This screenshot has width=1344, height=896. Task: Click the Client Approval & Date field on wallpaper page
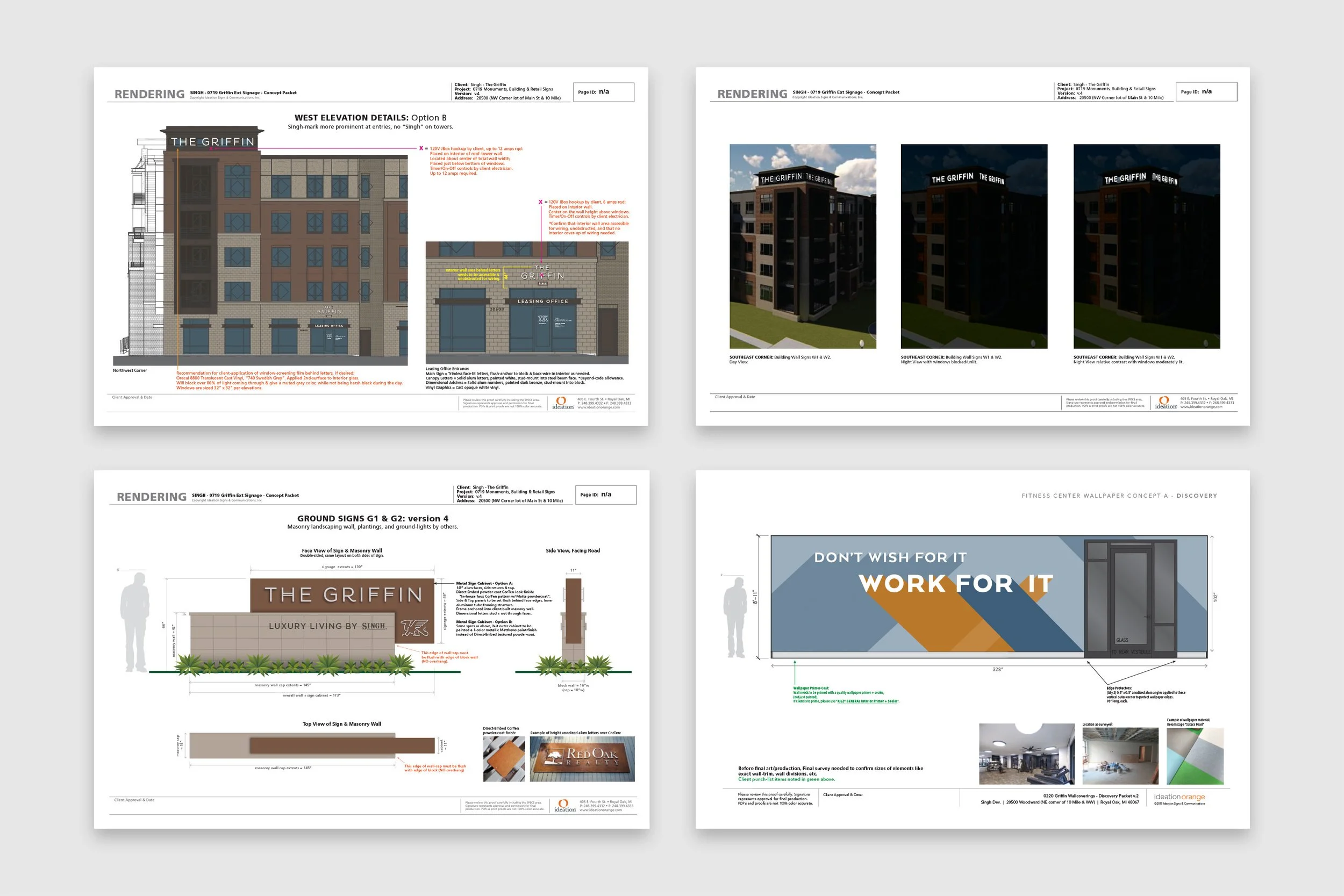coord(890,798)
